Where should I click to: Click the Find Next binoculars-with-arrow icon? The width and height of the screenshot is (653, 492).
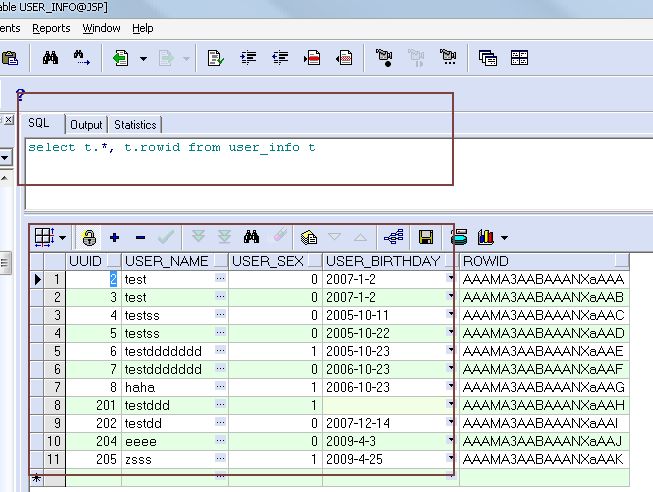coord(81,57)
